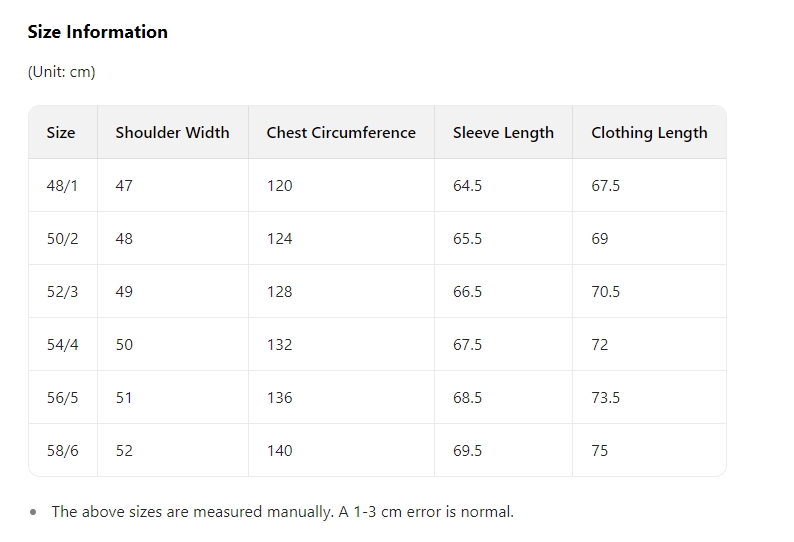Click the Clothing Length column header
Viewport: 794px width, 542px height.
[x=649, y=132]
